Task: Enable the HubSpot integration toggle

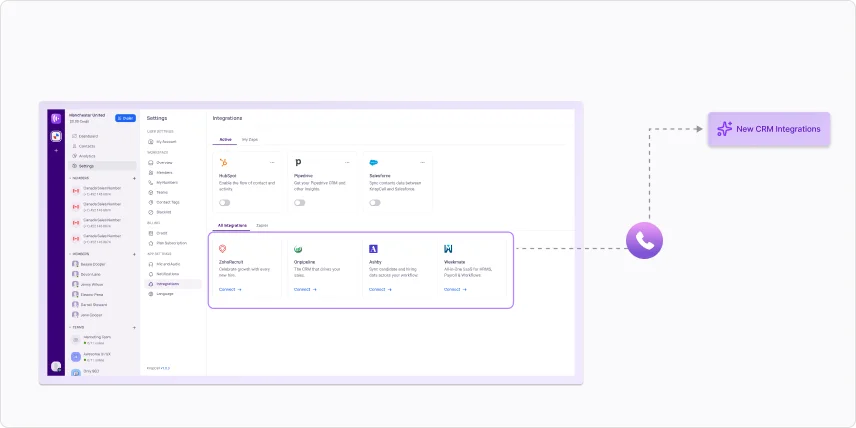Action: (224, 203)
